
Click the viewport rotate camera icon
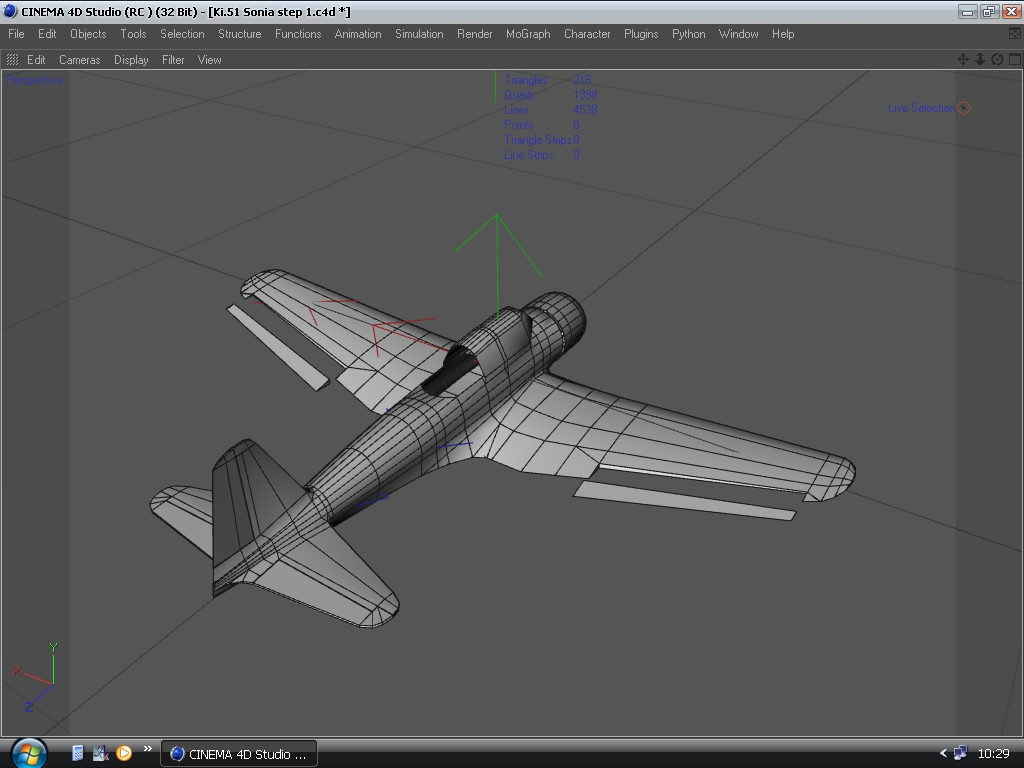997,59
